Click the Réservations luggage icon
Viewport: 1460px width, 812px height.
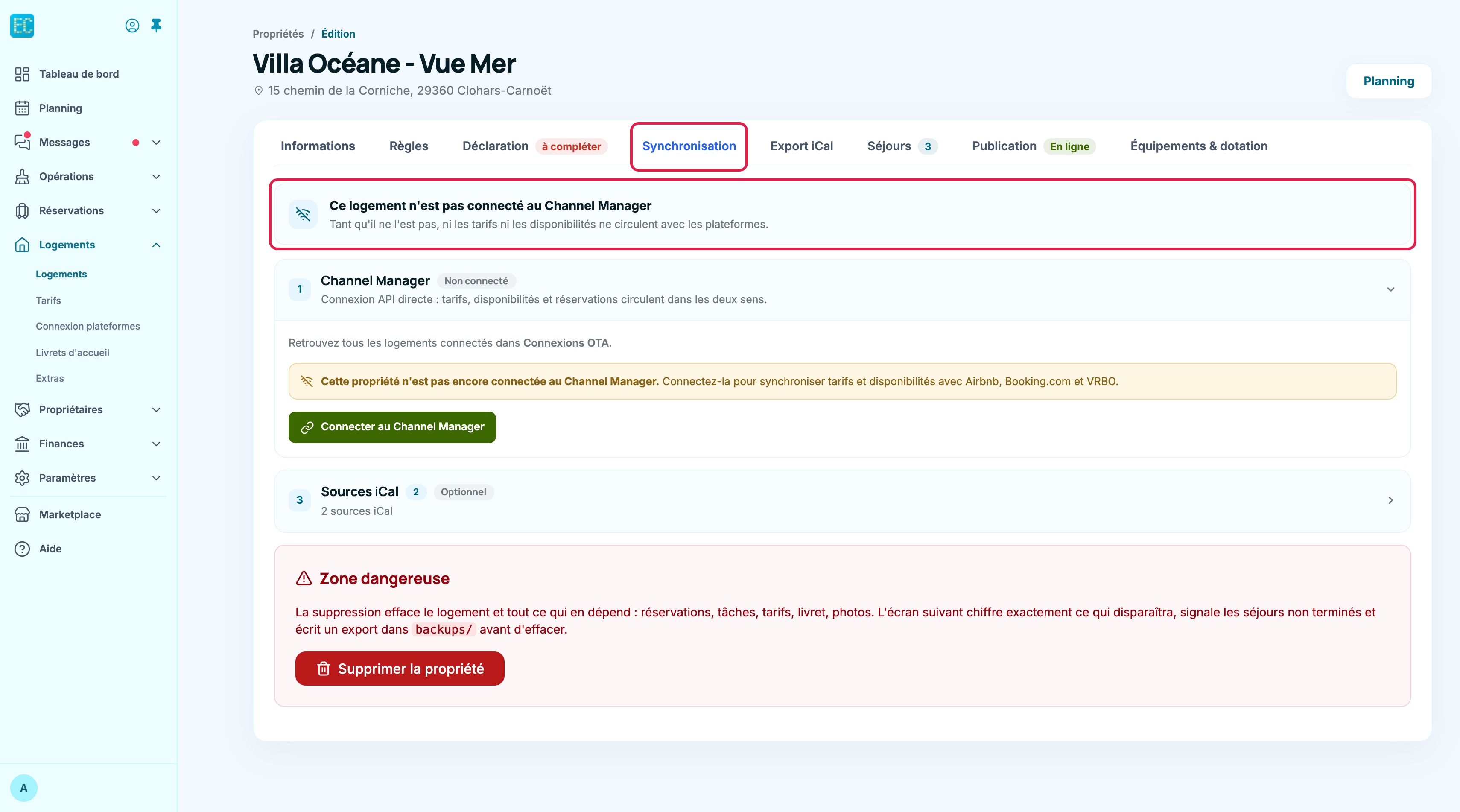click(x=22, y=211)
